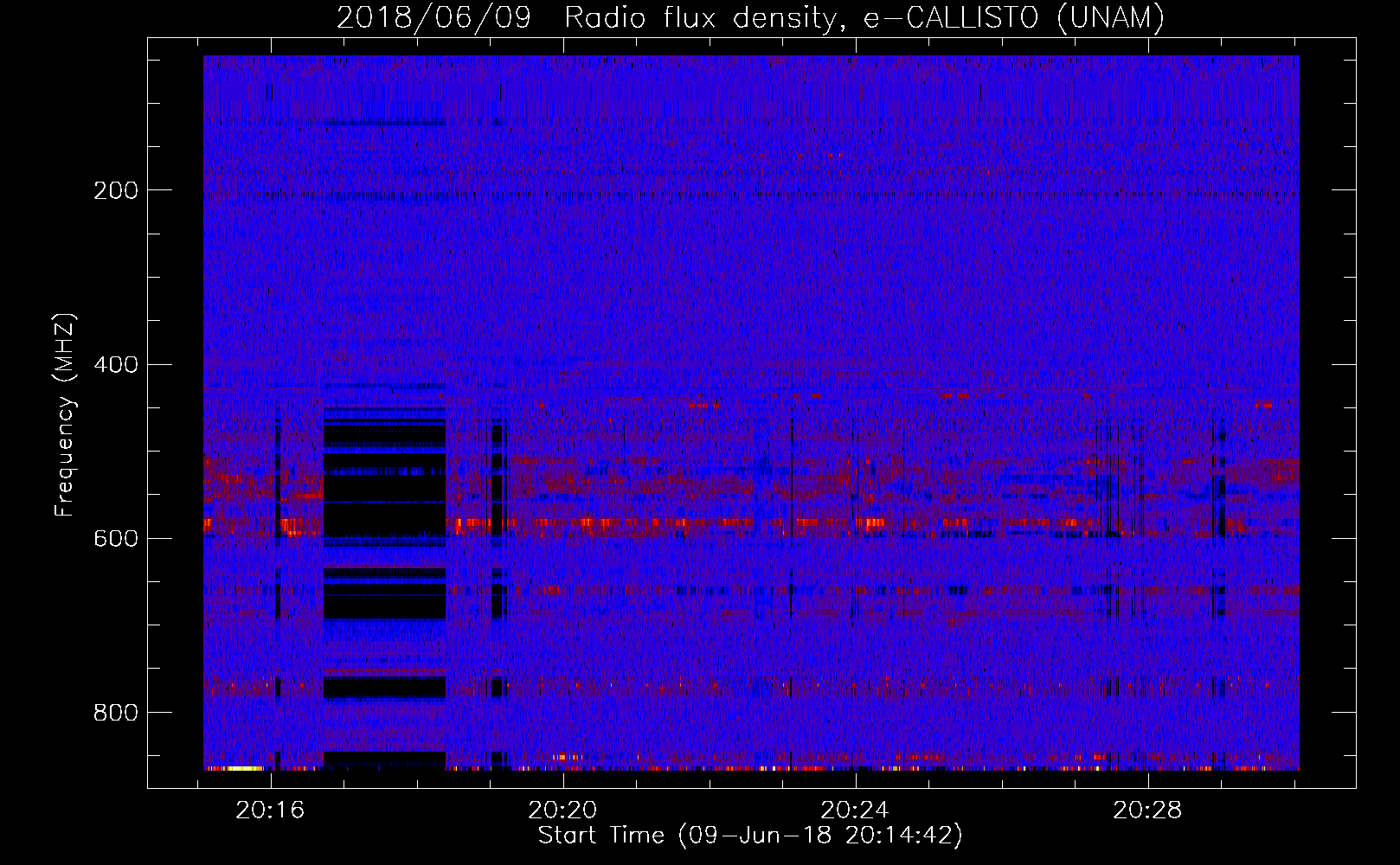
Task: Click the '200' frequency tick label
Action: pos(116,190)
